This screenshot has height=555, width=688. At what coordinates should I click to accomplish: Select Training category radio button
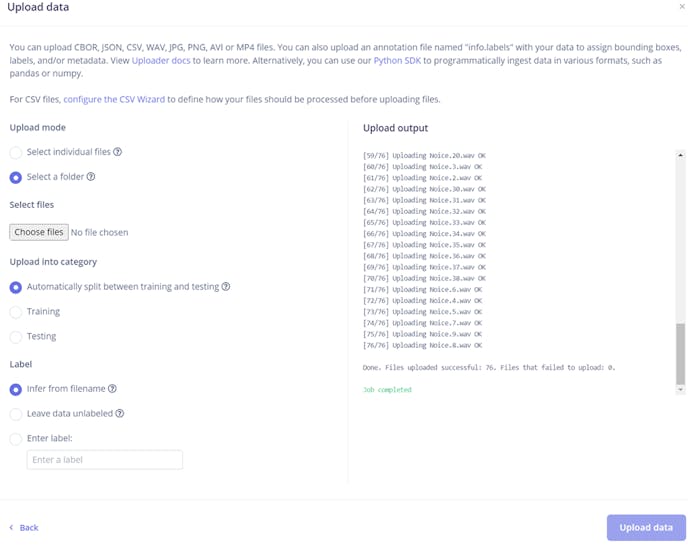click(16, 312)
